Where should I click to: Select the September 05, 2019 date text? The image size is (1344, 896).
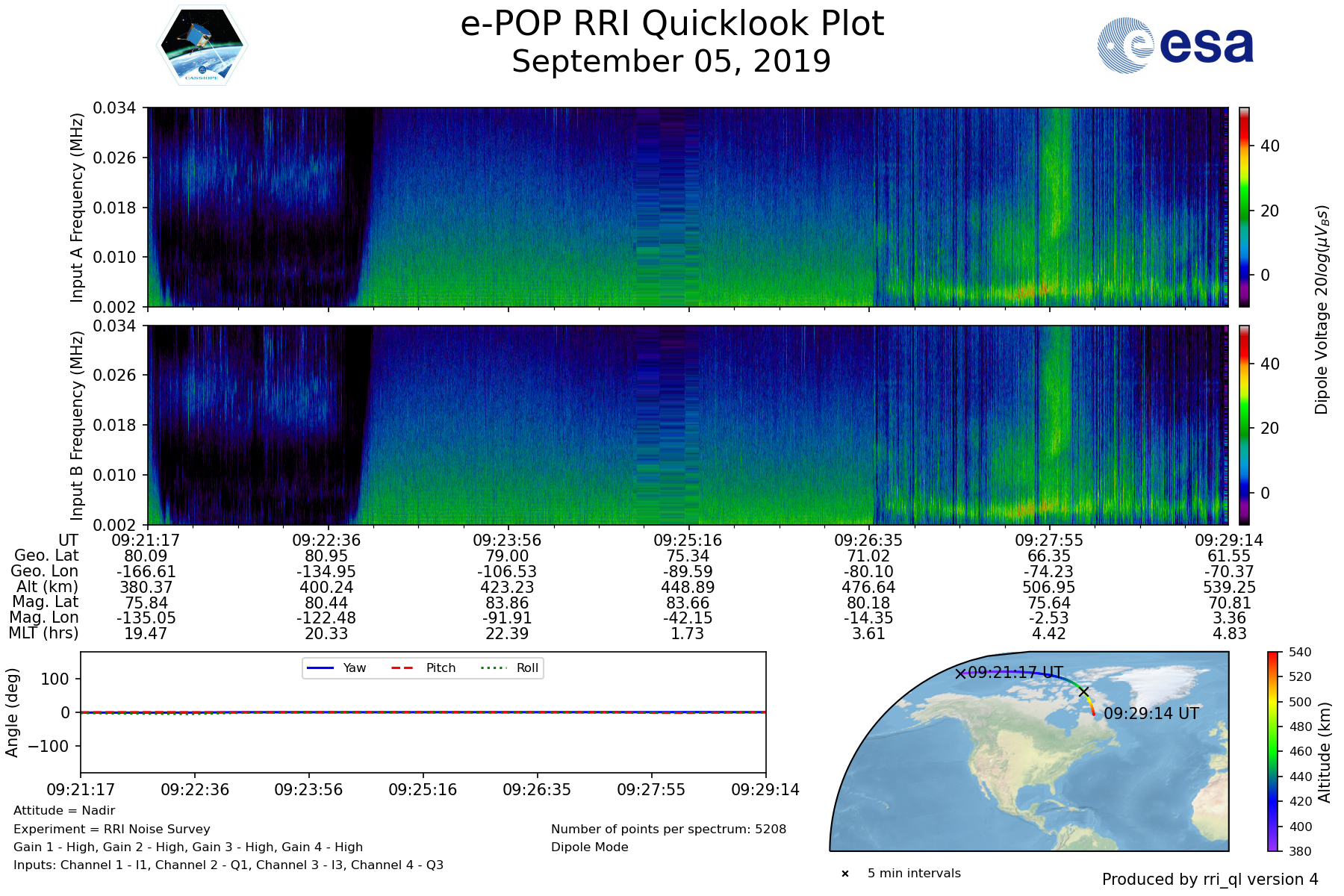(x=671, y=61)
